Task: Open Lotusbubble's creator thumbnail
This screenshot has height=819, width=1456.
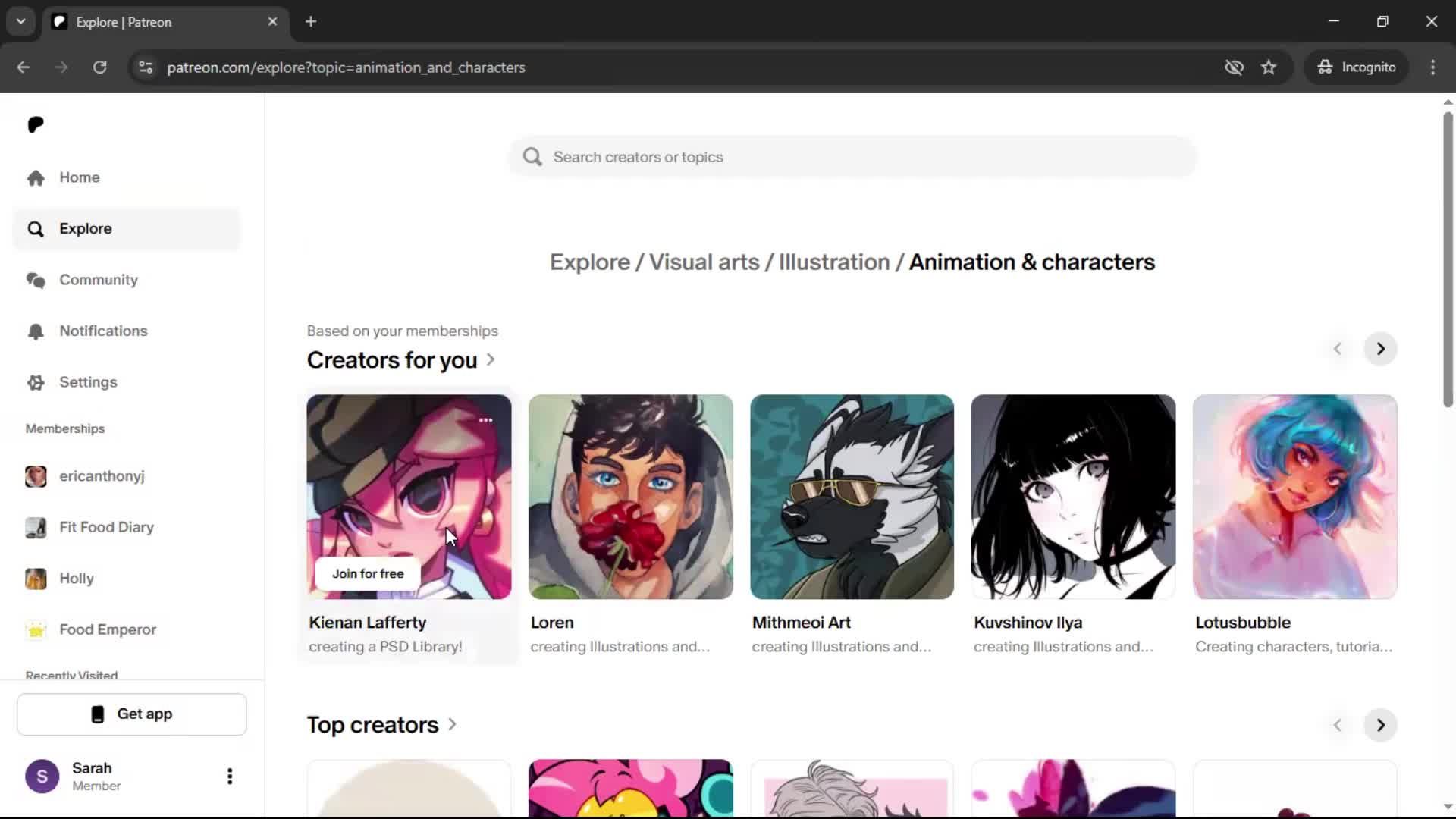Action: (x=1295, y=497)
